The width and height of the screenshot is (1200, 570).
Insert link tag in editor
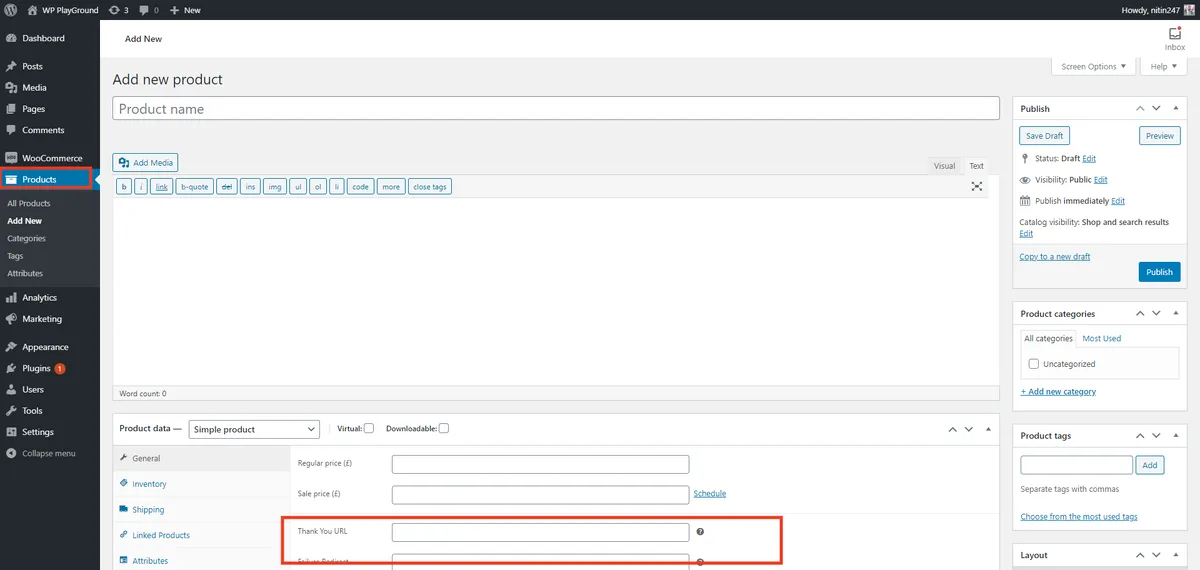coord(161,186)
